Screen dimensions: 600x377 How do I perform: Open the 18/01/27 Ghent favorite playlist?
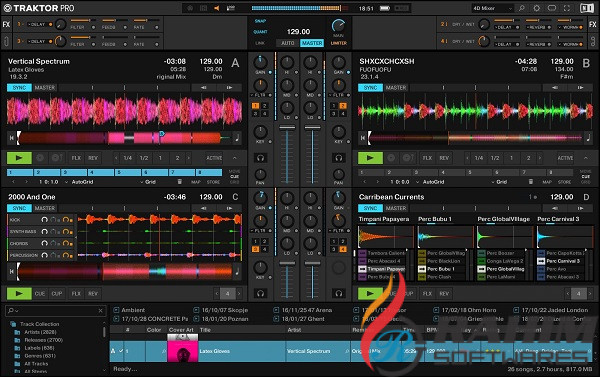click(x=299, y=319)
